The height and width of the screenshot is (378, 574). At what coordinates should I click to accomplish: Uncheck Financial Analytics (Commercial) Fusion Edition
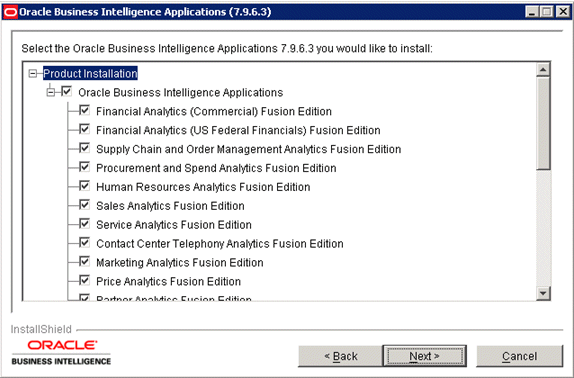[85, 110]
